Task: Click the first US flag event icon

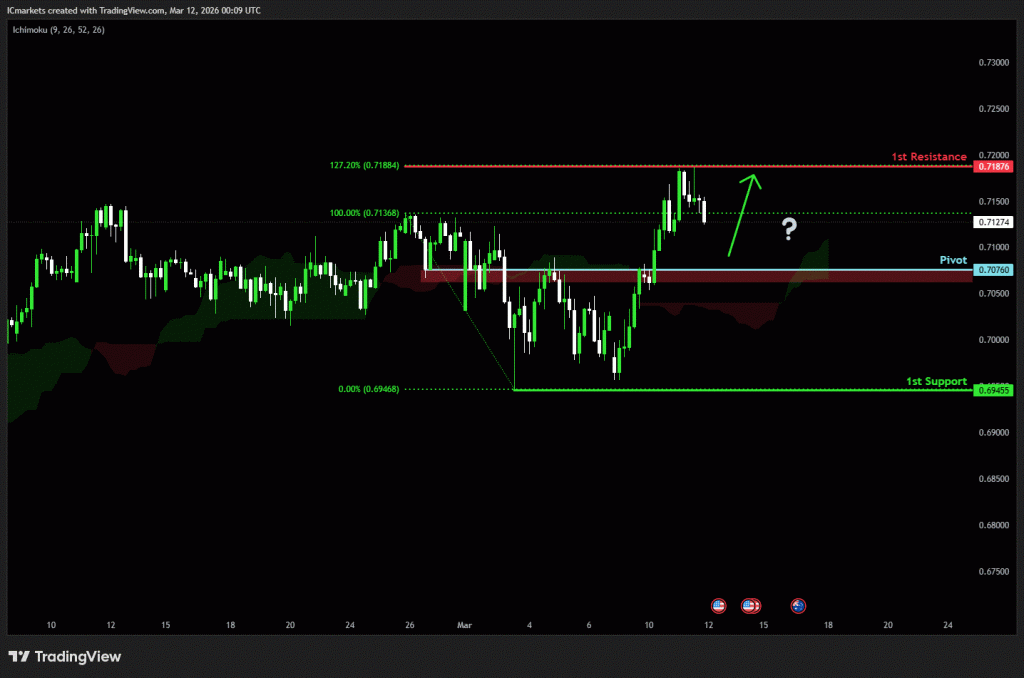Action: pyautogui.click(x=717, y=606)
